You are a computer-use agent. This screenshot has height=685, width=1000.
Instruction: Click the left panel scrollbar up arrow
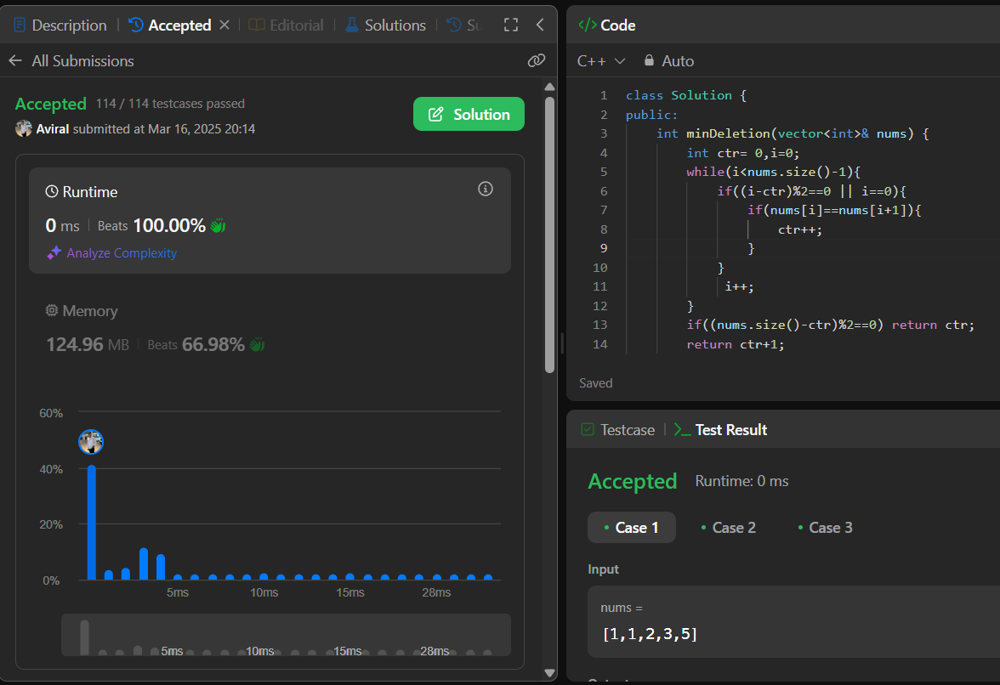coord(550,87)
